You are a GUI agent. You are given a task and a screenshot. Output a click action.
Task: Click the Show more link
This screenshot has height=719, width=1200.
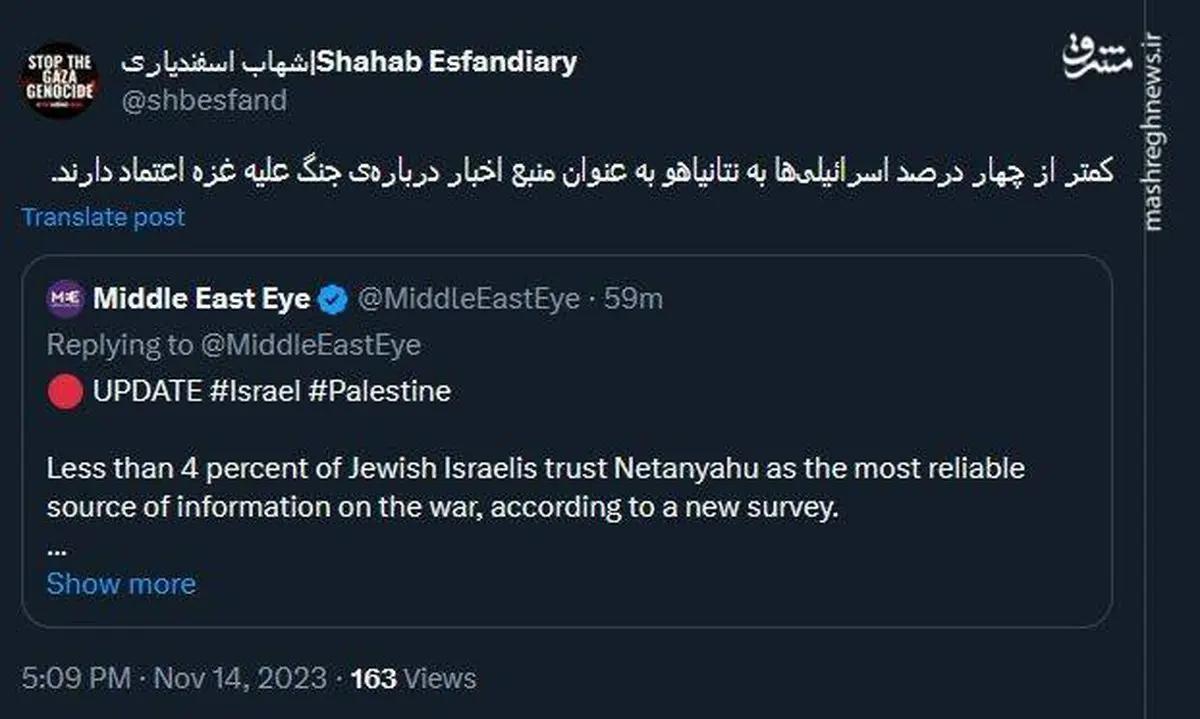coord(121,583)
